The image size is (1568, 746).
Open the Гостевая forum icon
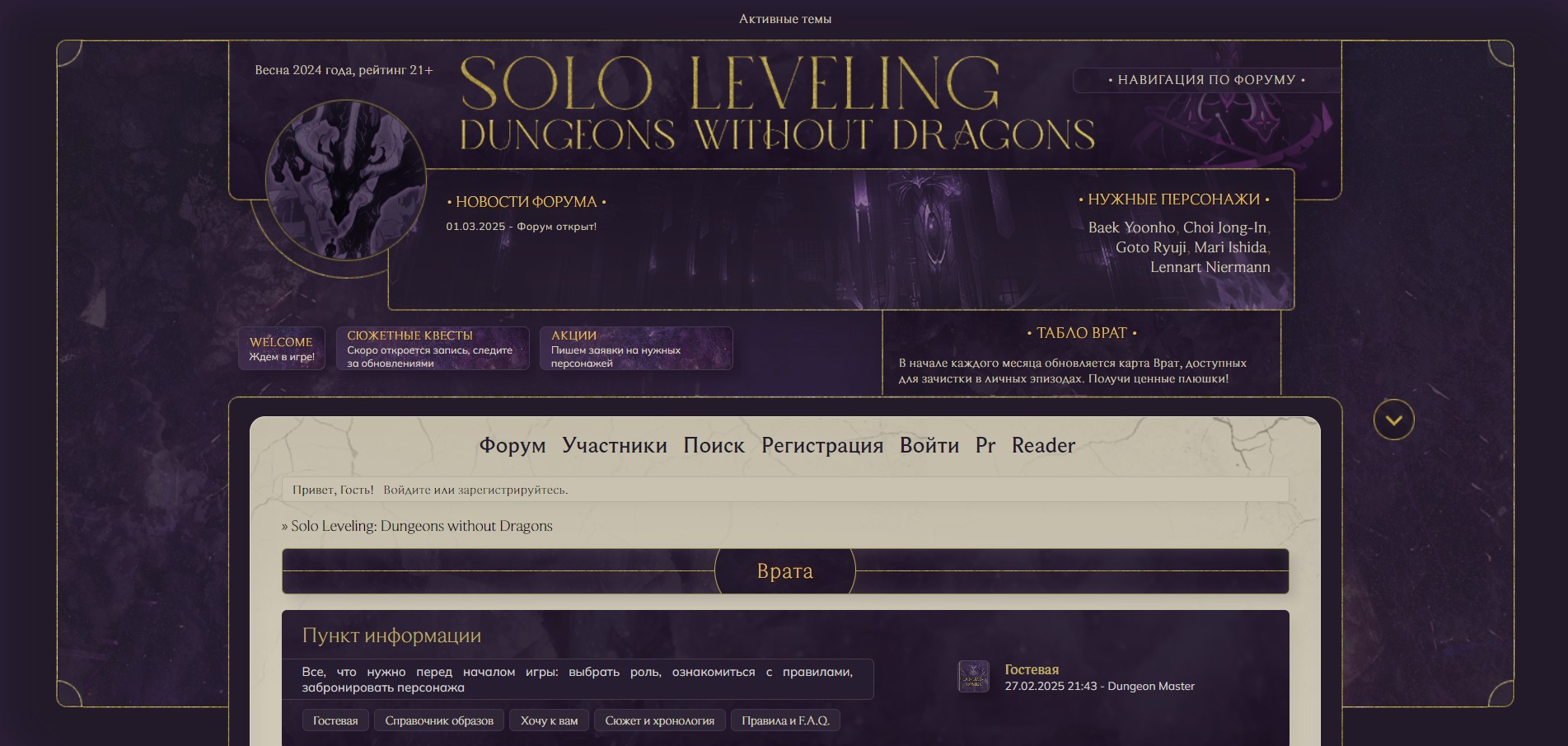973,677
